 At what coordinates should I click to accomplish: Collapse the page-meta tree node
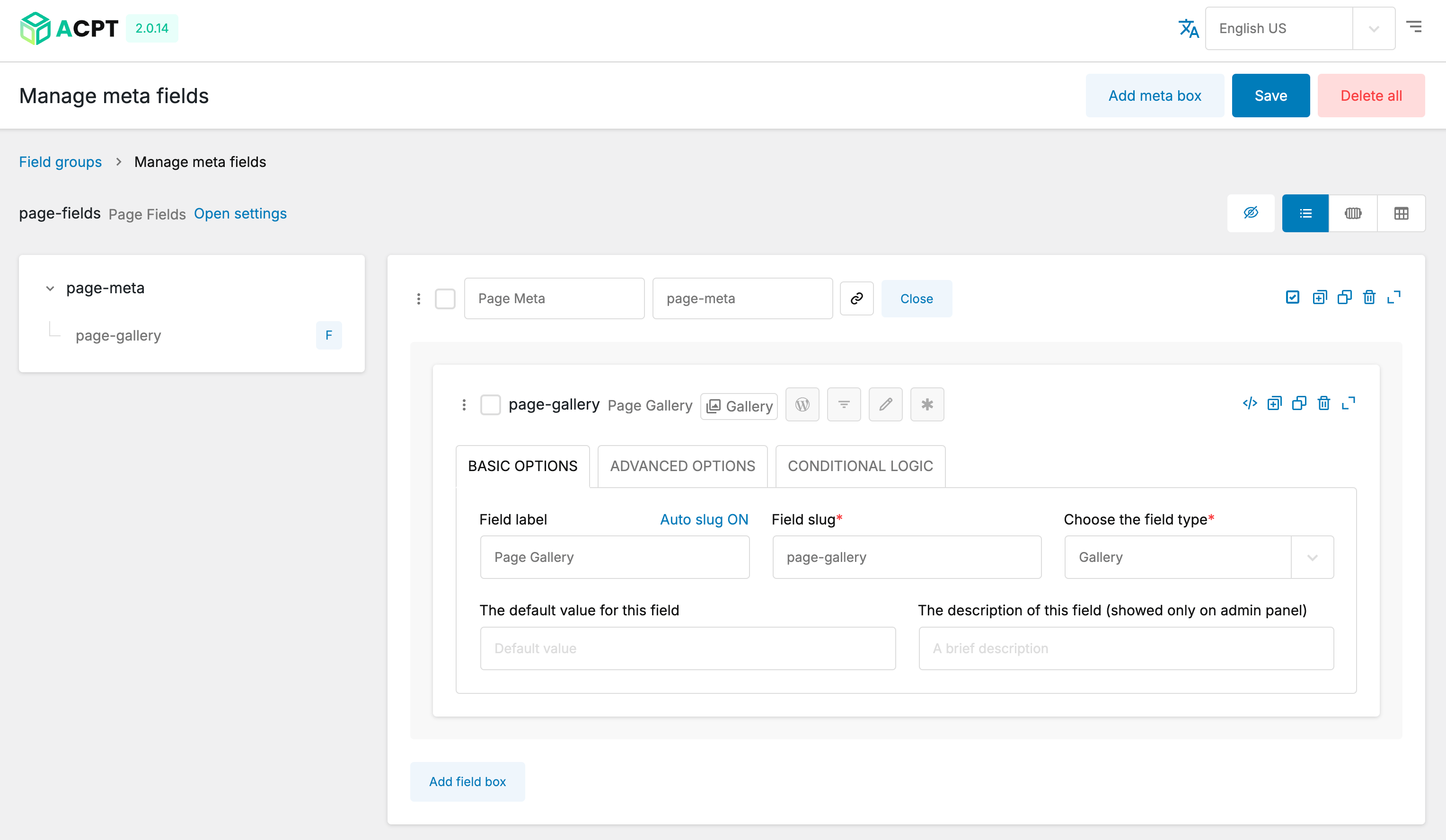(50, 289)
